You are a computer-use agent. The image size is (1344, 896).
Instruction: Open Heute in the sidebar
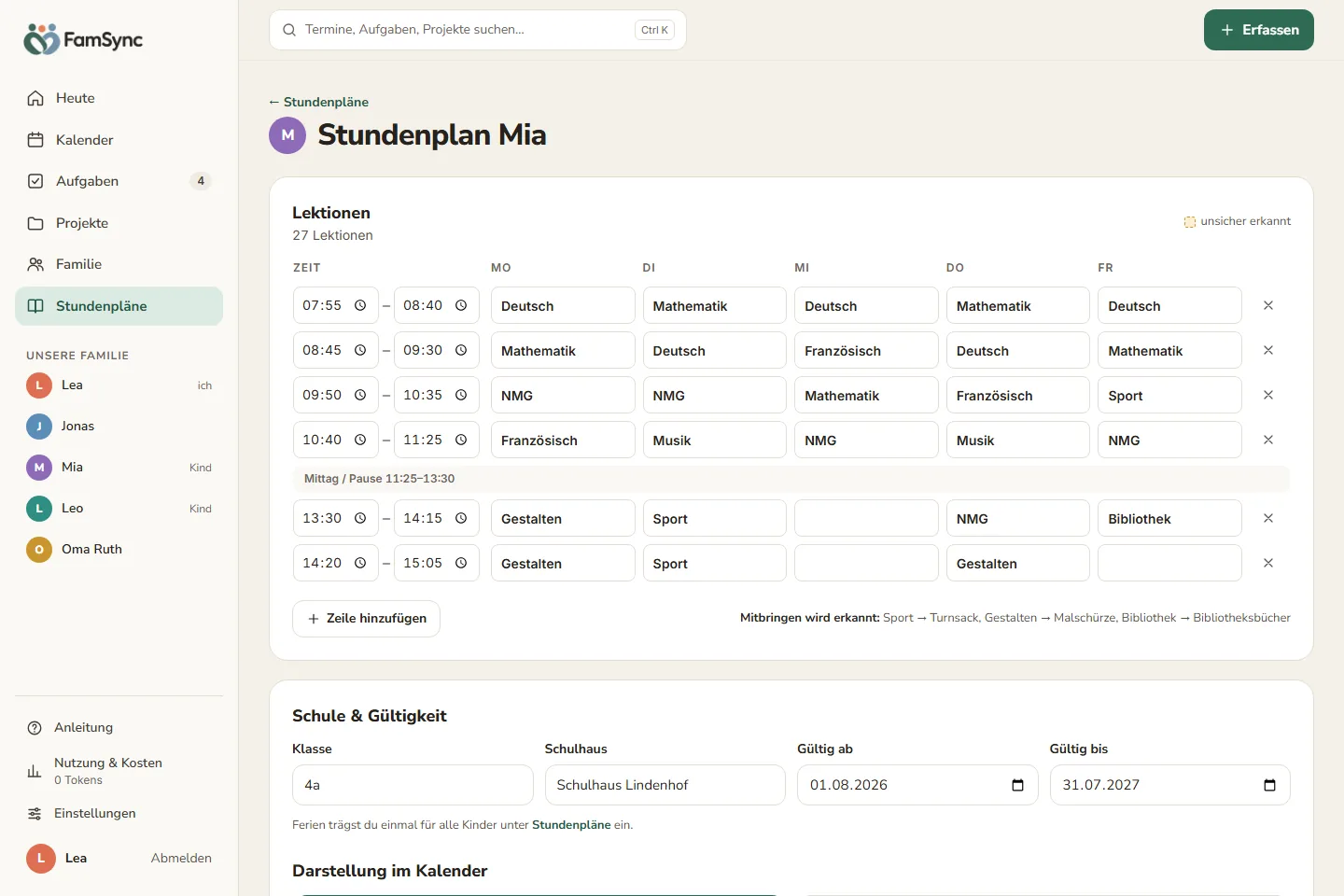click(x=119, y=98)
